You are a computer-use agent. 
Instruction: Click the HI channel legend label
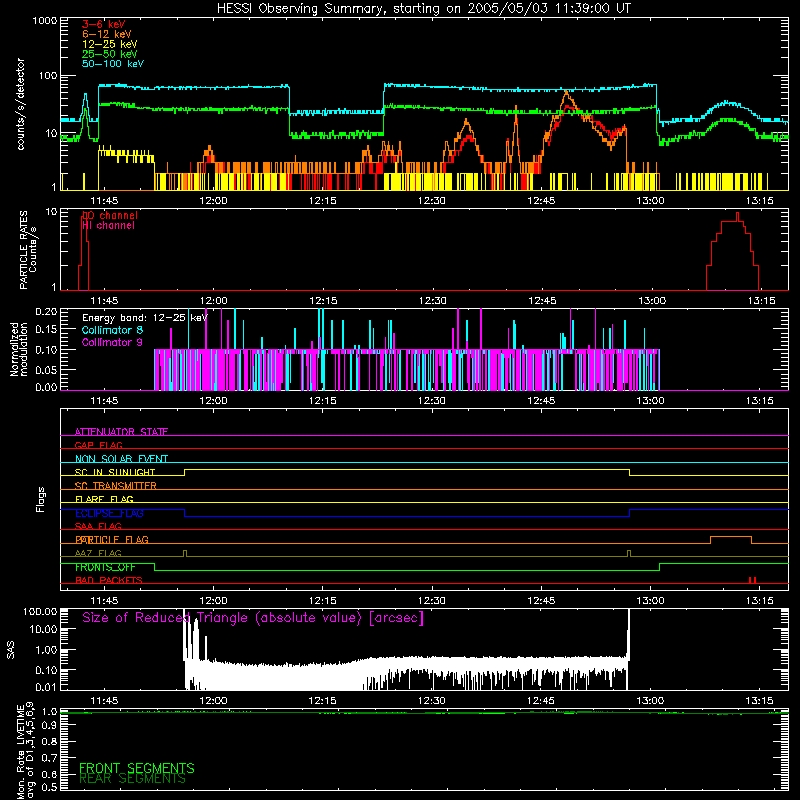pos(108,225)
